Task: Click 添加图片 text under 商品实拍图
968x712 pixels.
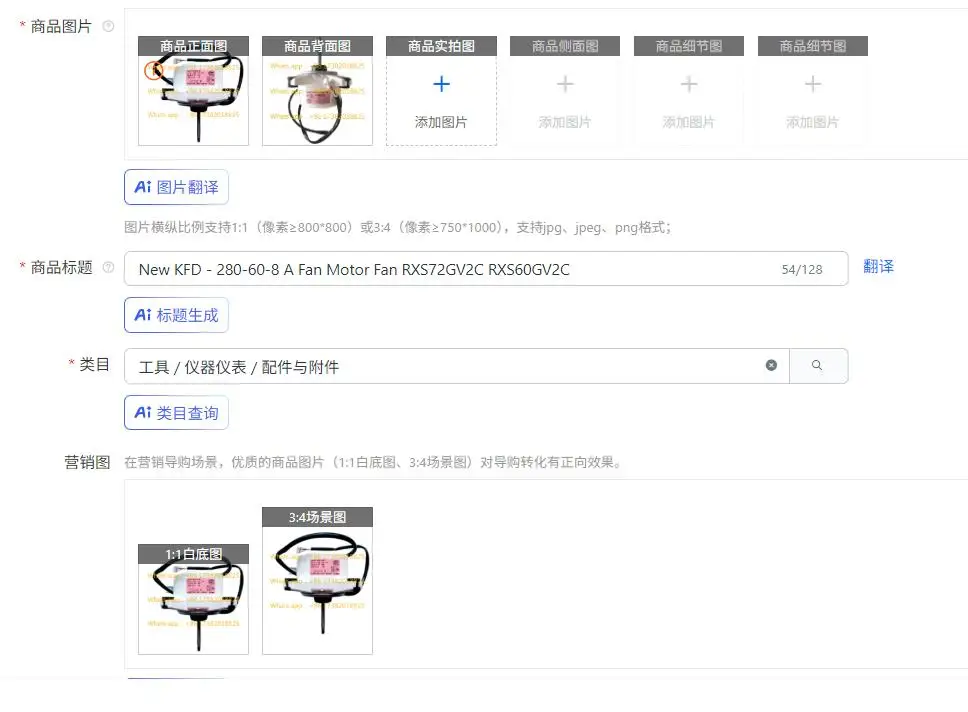Action: click(441, 122)
